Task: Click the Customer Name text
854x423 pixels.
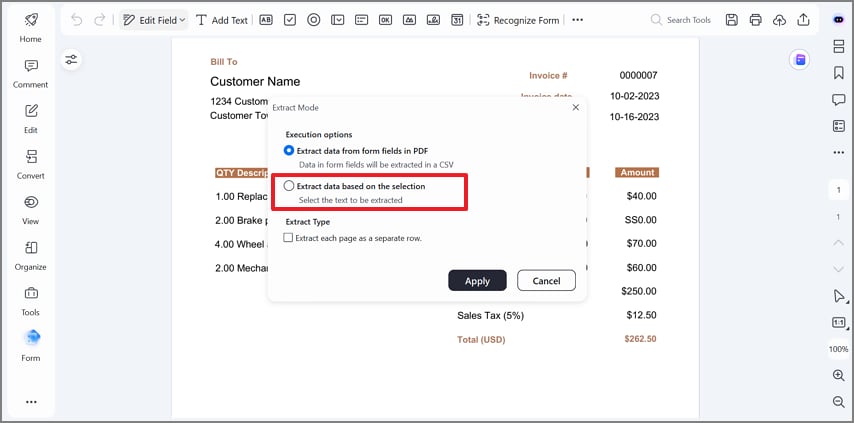Action: [255, 82]
